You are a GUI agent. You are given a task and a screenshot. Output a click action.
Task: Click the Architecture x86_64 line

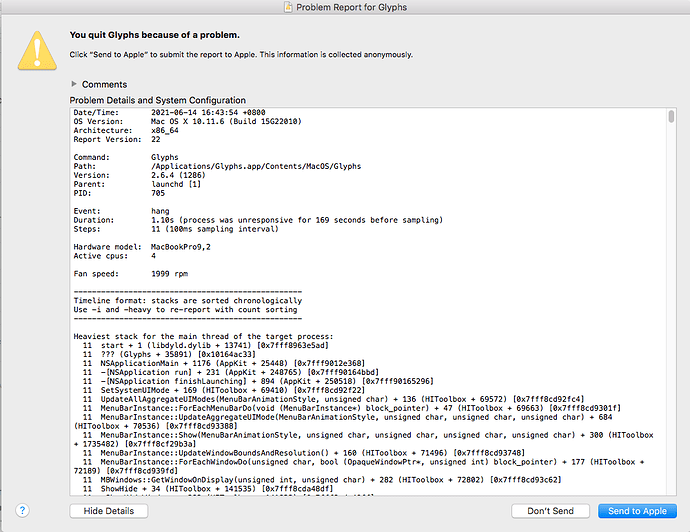[126, 131]
